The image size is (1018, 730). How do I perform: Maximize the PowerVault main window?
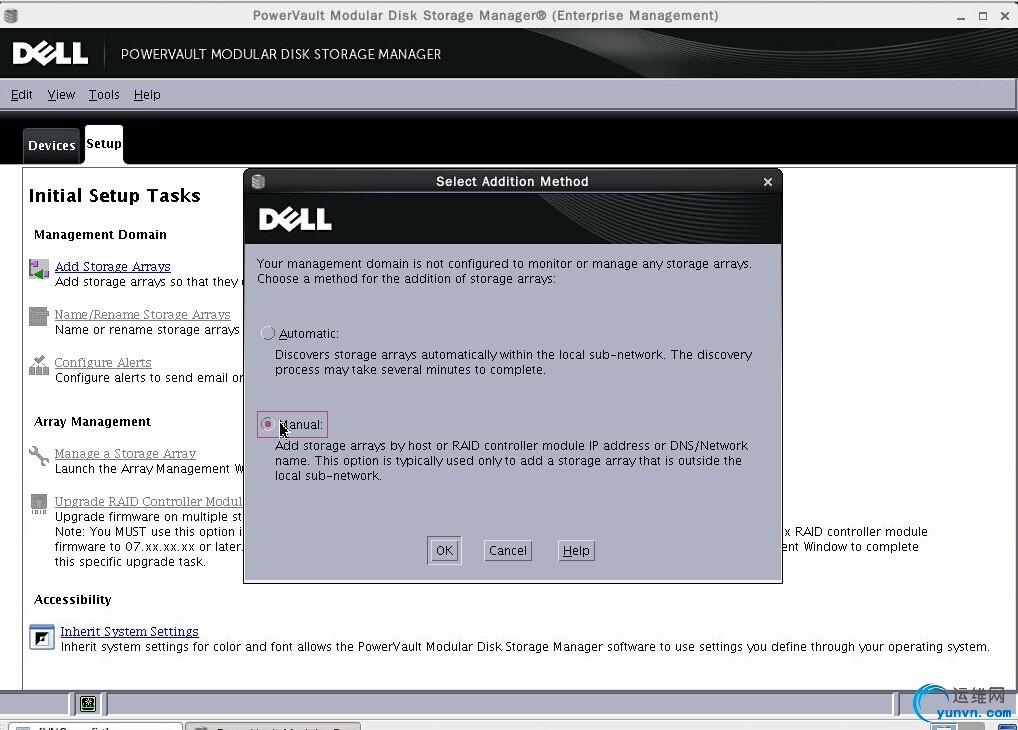point(983,16)
